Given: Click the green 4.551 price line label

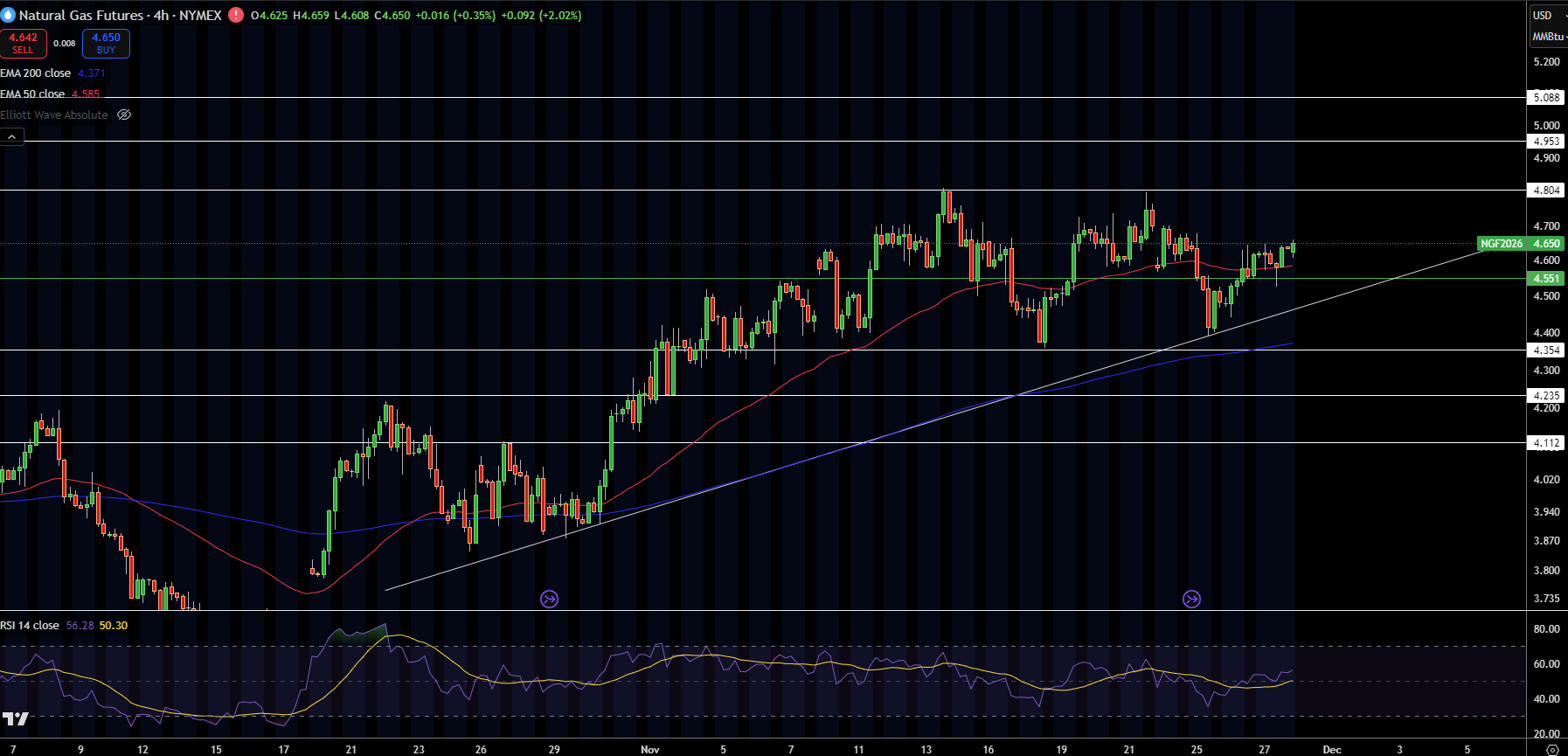Looking at the screenshot, I should coord(1546,278).
